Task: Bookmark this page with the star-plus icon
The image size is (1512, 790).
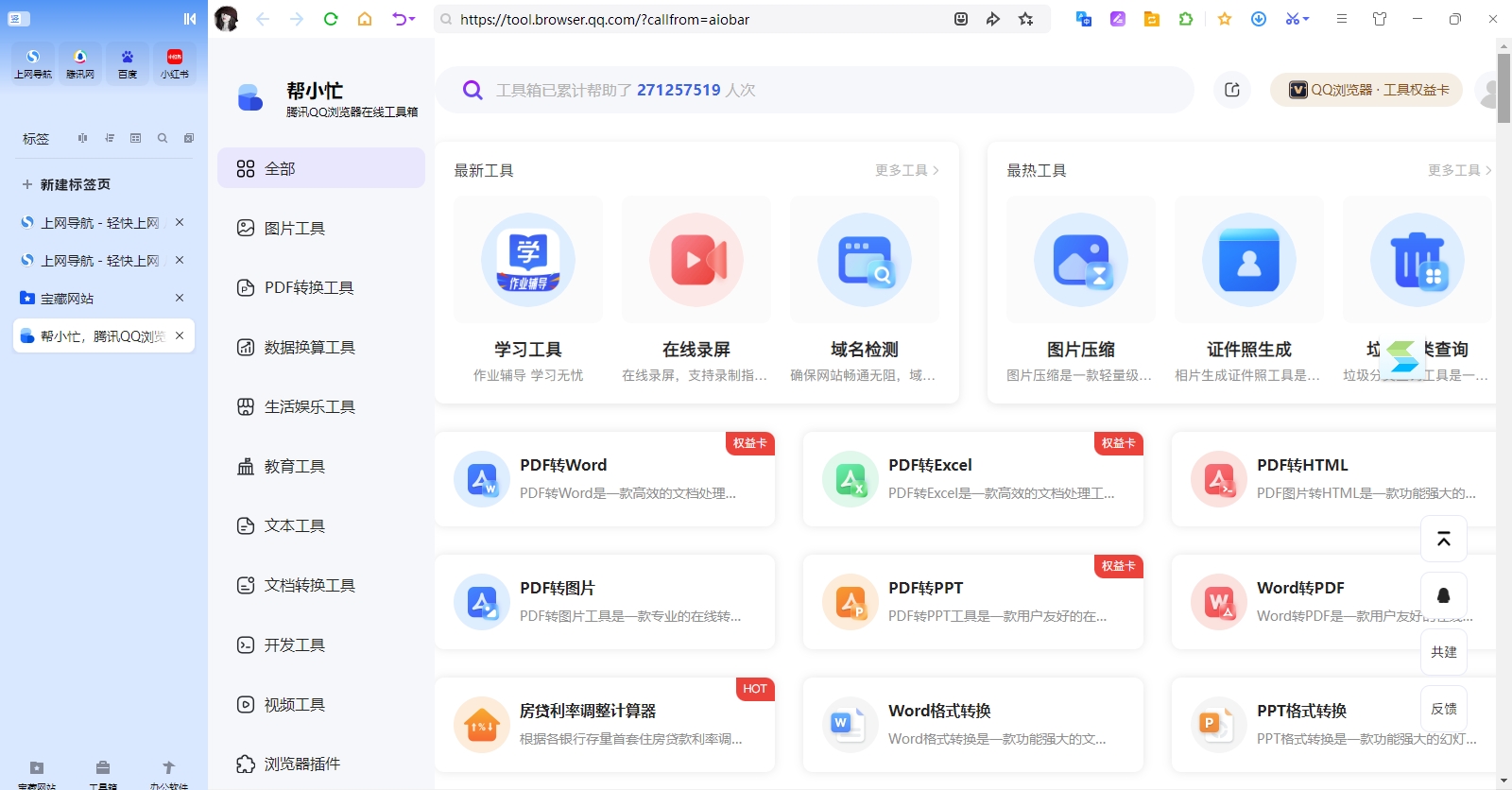Action: (1025, 19)
